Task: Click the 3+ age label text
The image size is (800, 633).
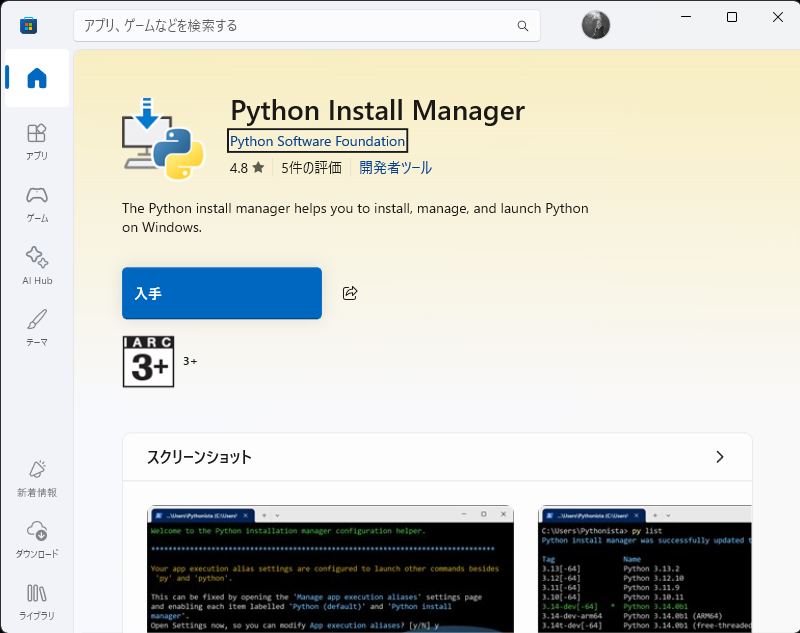Action: tap(190, 361)
